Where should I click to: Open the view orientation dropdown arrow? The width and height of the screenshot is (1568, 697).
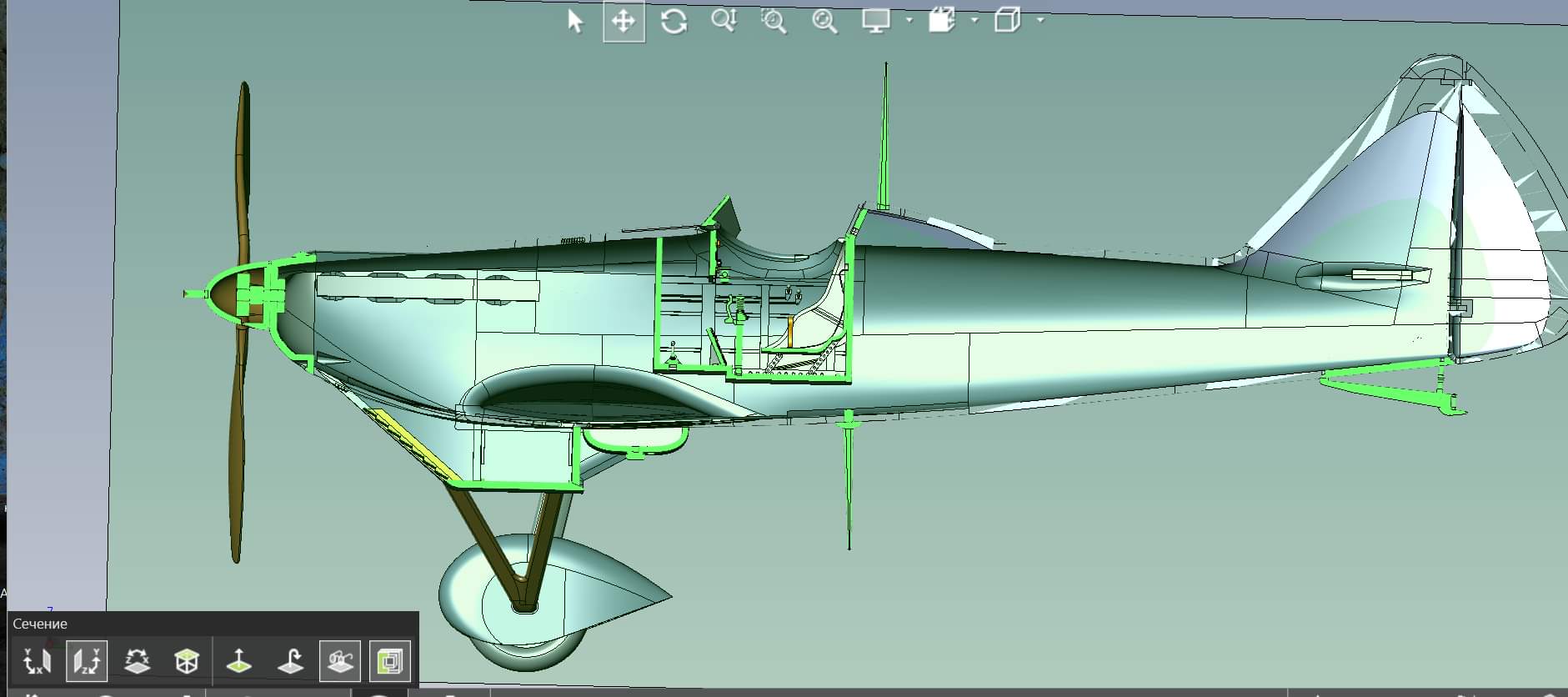(974, 19)
